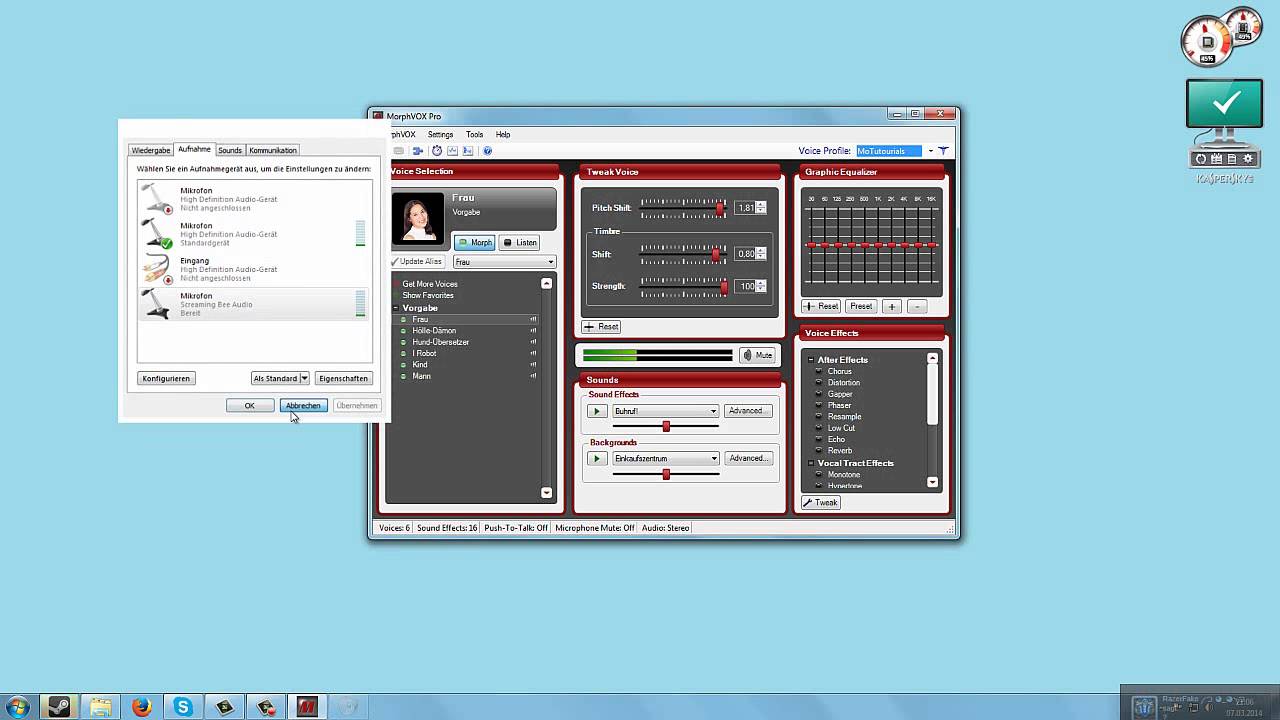Open the Tools menu
Viewport: 1280px width, 720px height.
pyautogui.click(x=474, y=134)
